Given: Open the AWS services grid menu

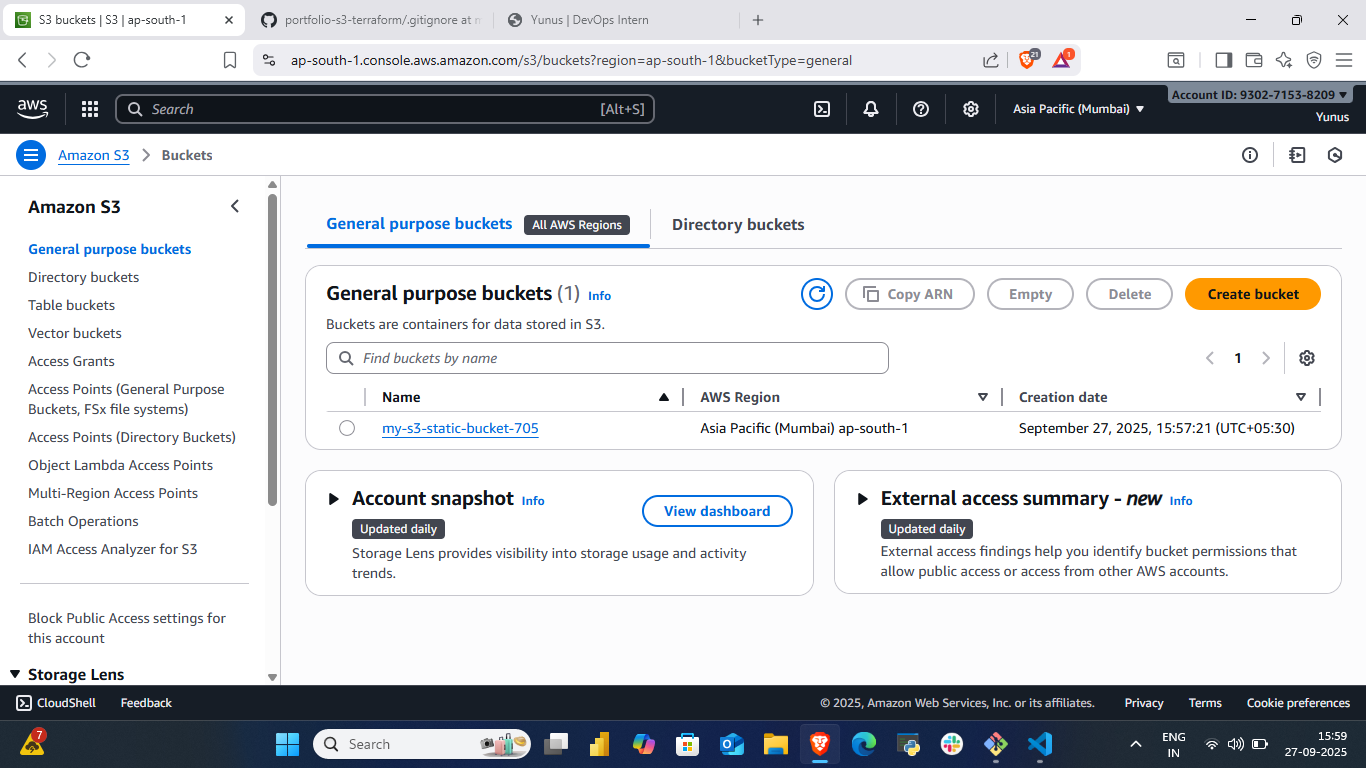Looking at the screenshot, I should (x=90, y=109).
